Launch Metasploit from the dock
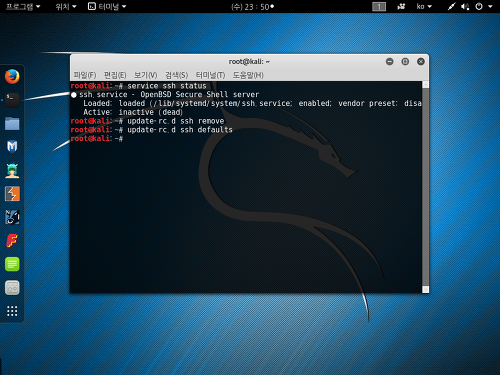The image size is (500, 375). point(12,147)
